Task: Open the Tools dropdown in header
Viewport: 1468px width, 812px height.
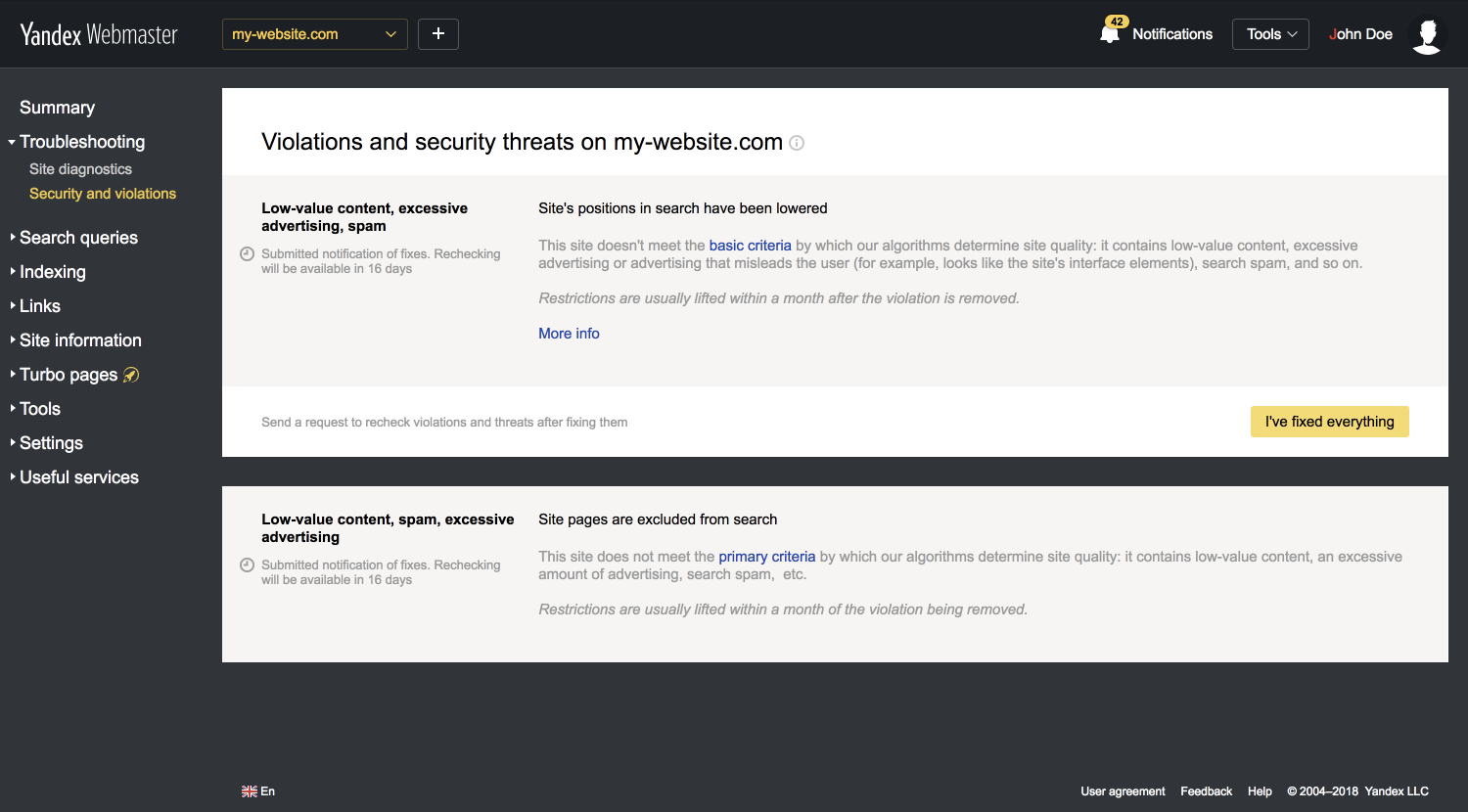Action: click(x=1270, y=34)
